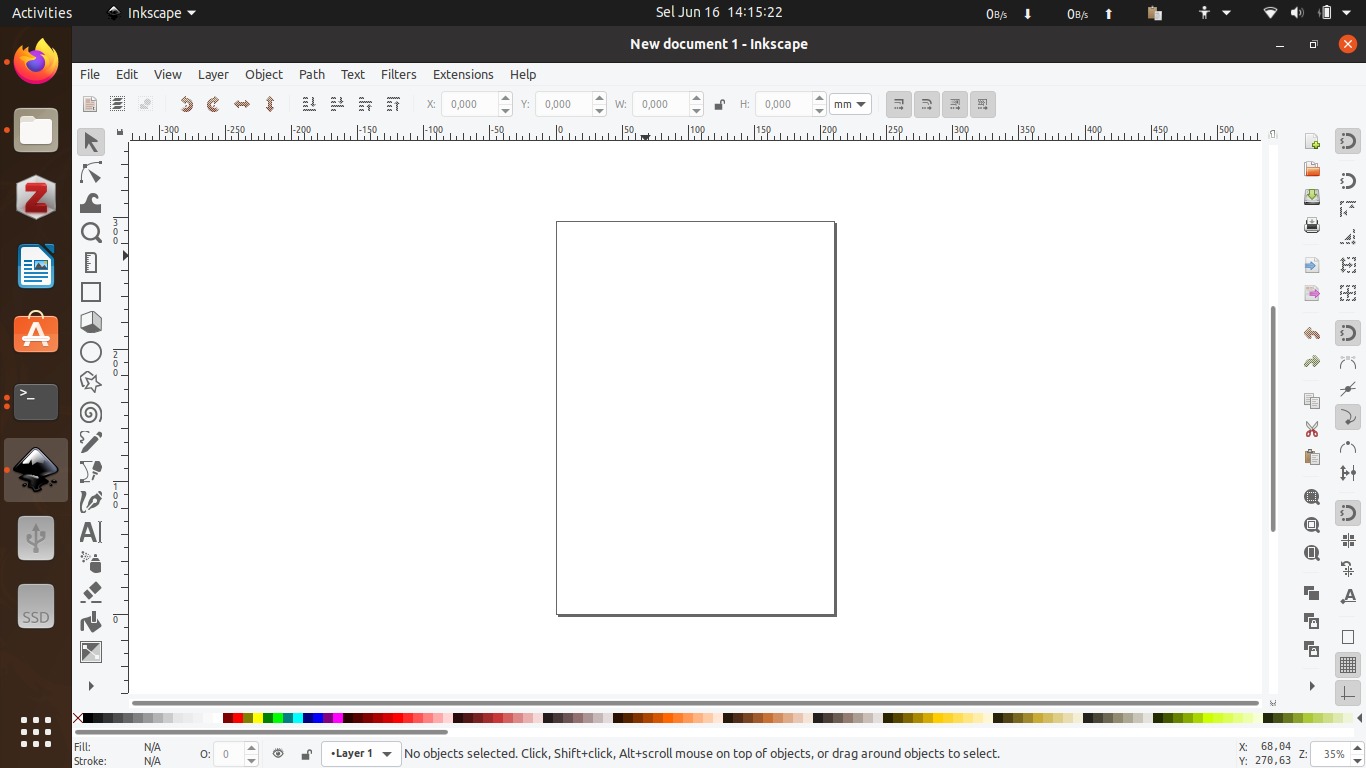Open the zoom percentage selector
This screenshot has width=1366, height=768.
coord(1334,754)
